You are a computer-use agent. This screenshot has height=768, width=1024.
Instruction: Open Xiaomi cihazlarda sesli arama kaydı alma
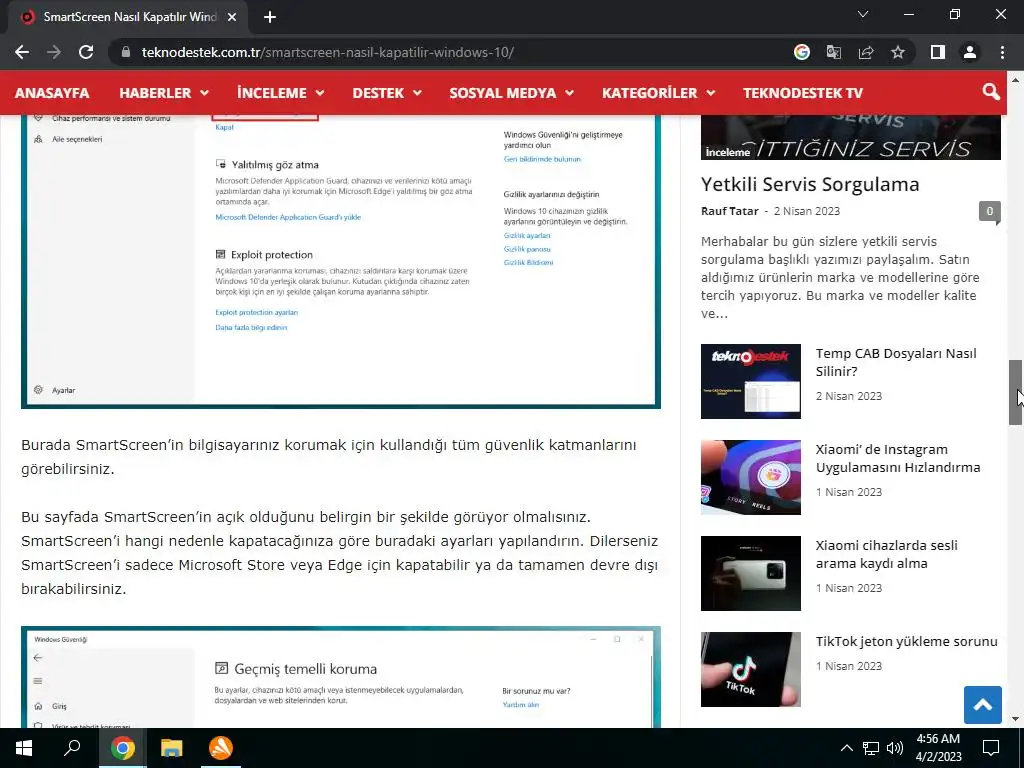[x=887, y=554]
